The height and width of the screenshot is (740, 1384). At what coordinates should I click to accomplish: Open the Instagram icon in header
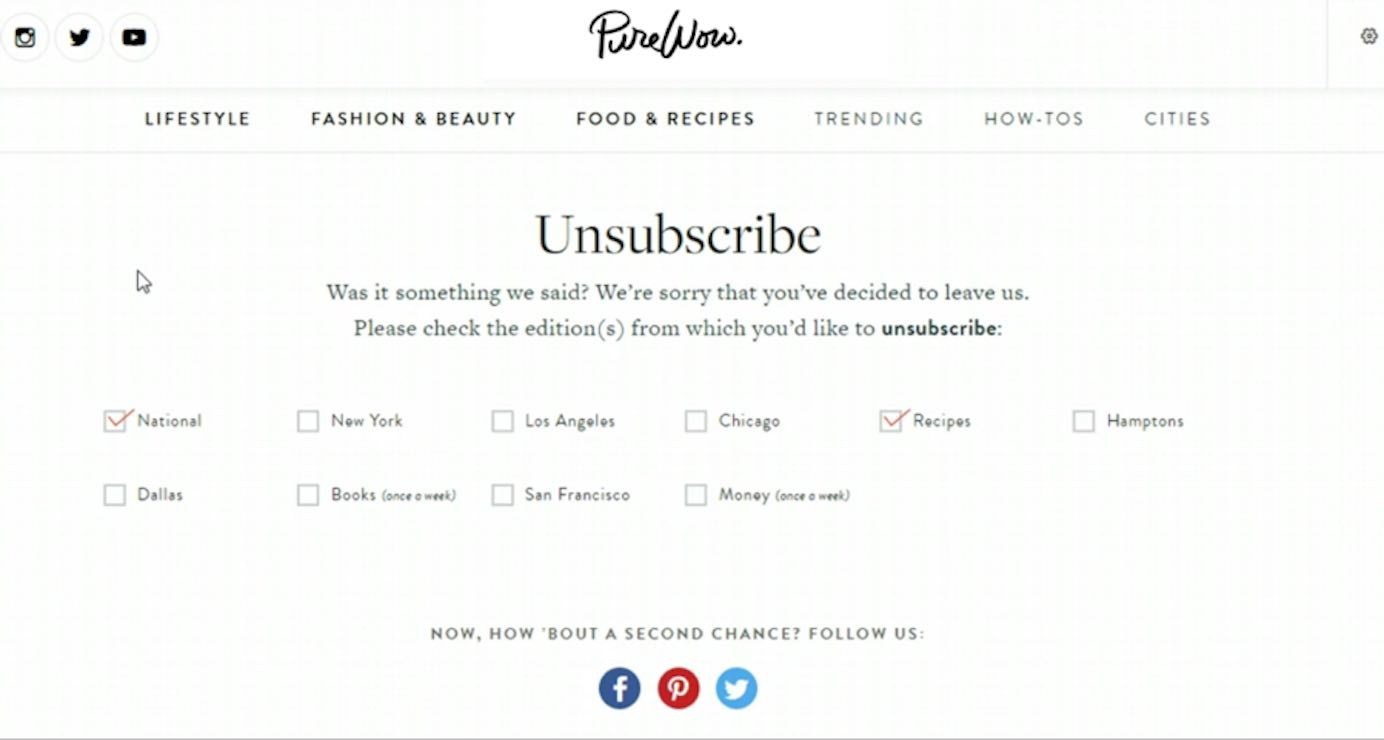(x=25, y=38)
